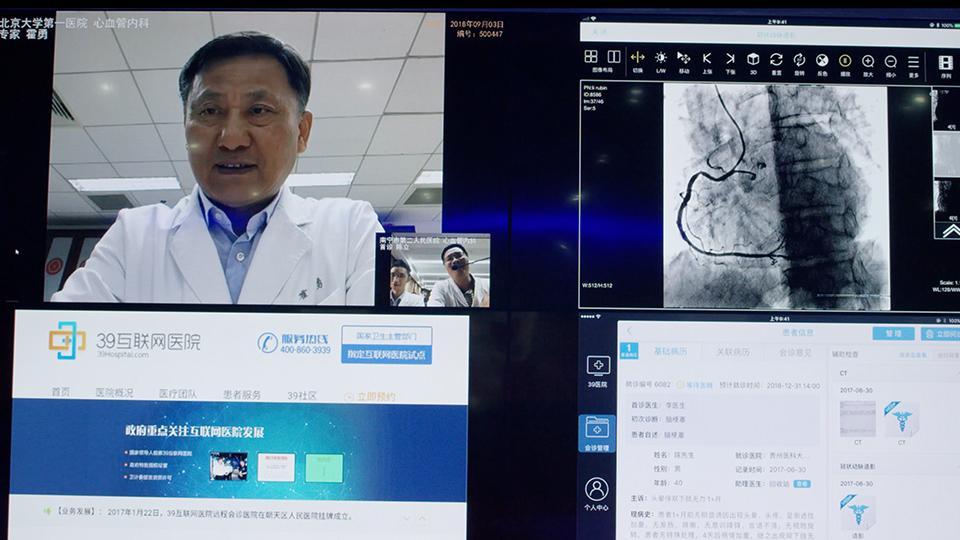
Task: Toggle the 反色 invert color icon
Action: tap(822, 60)
